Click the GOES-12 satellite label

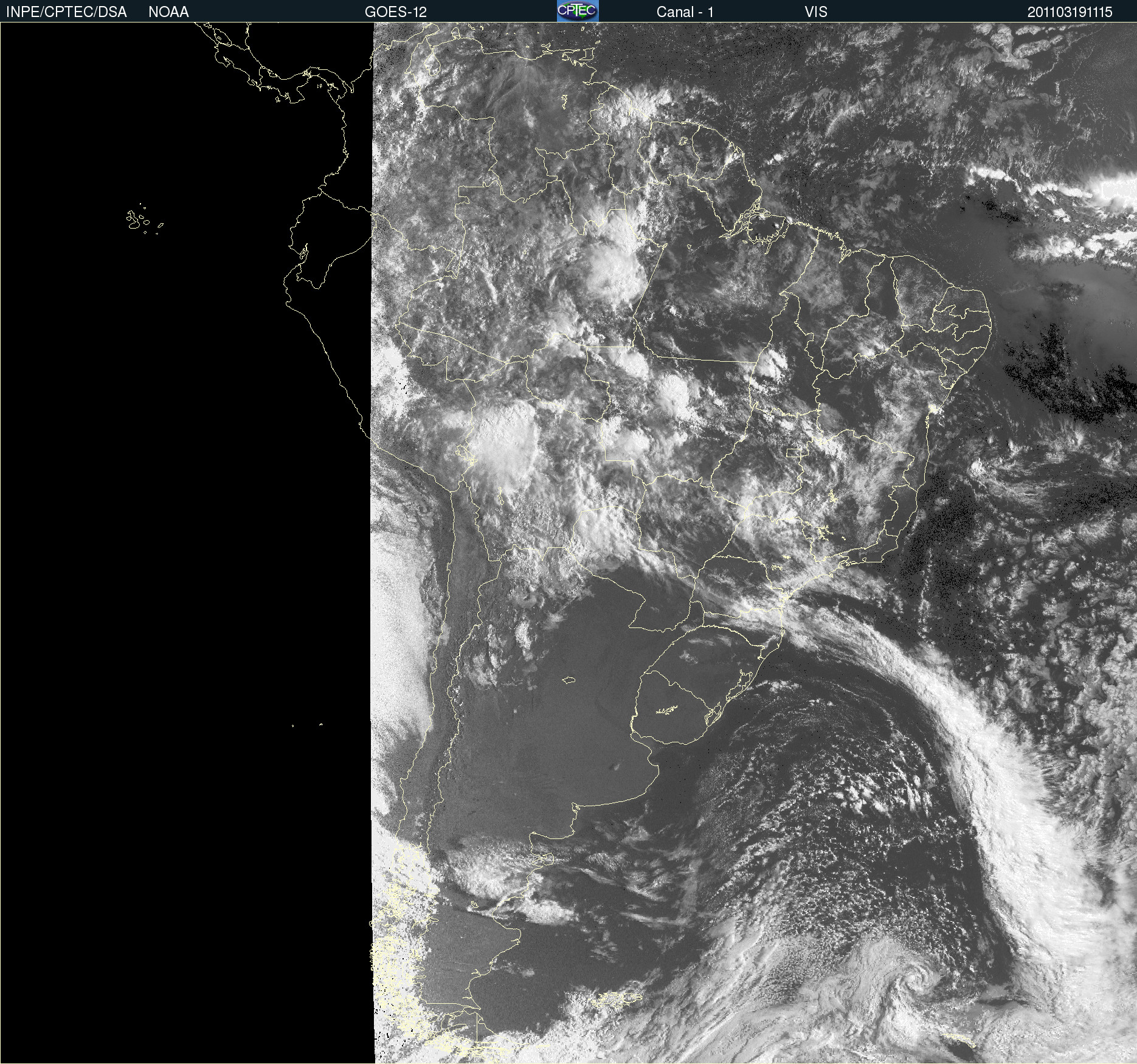pos(396,12)
